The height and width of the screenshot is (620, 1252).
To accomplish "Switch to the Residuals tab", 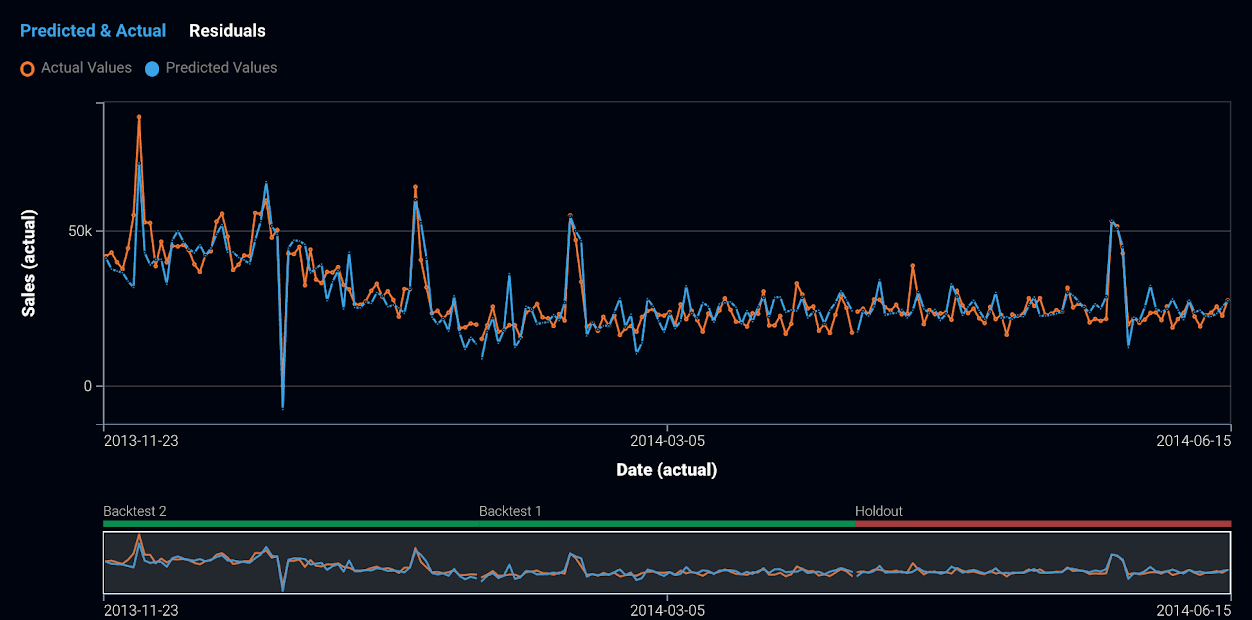I will tap(227, 31).
